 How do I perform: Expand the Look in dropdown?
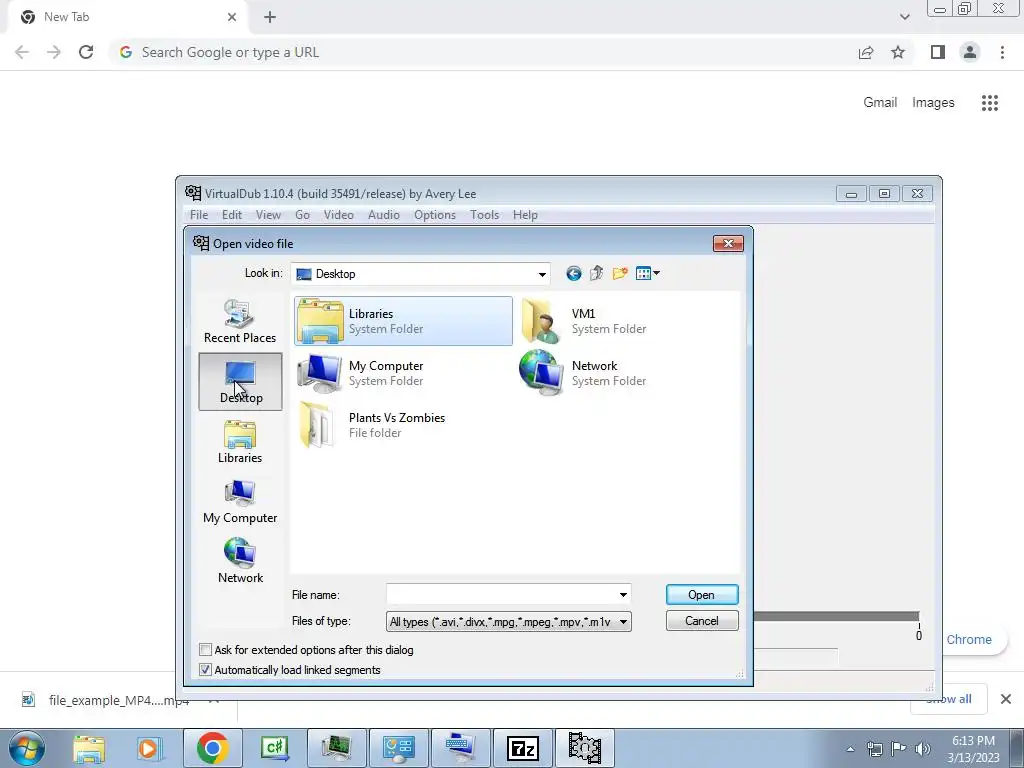[x=542, y=274]
